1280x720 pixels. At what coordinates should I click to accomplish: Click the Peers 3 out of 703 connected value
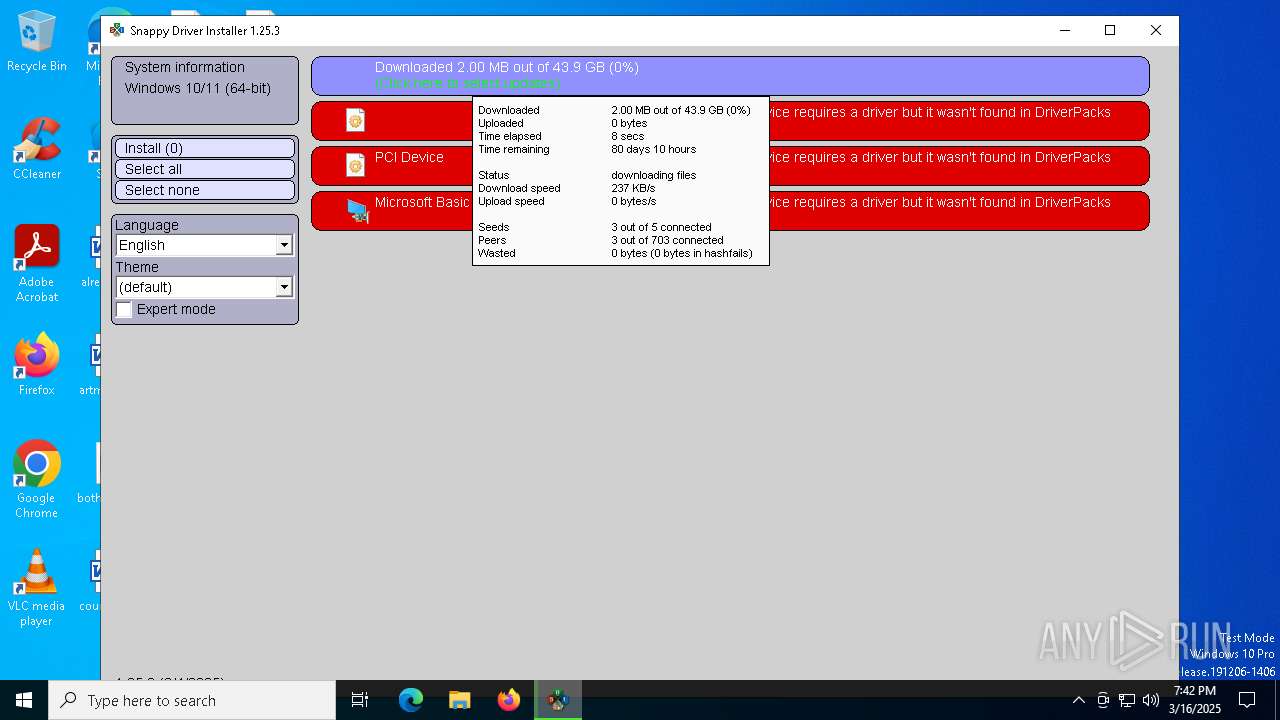click(x=667, y=240)
